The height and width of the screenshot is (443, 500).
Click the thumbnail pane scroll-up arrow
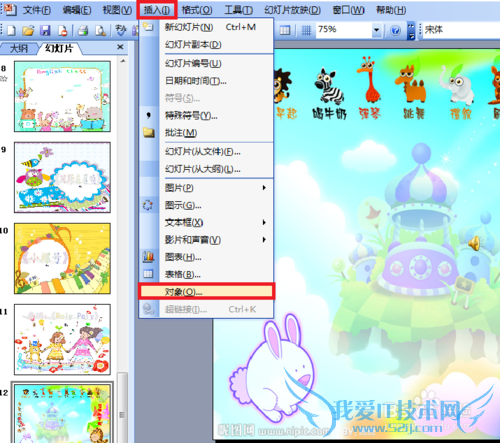[123, 61]
